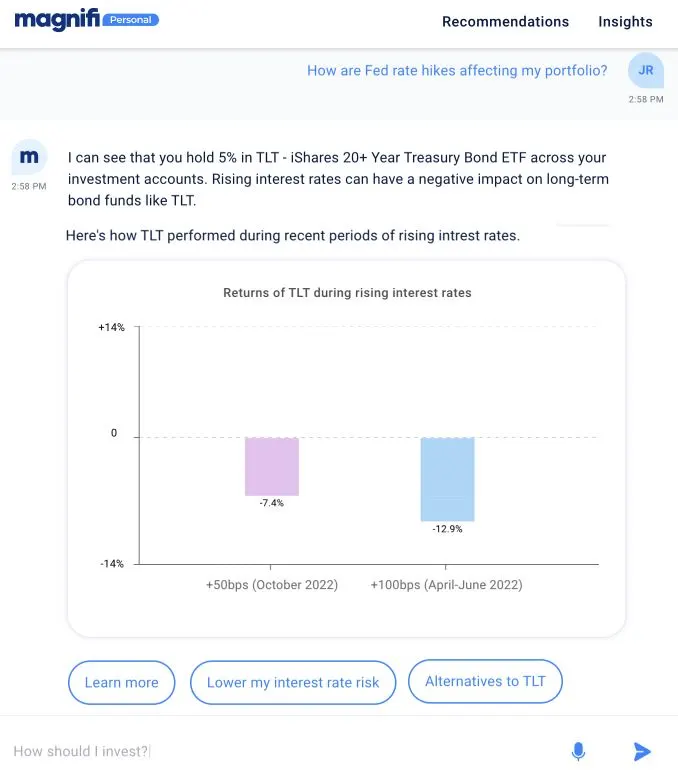Select the +50bps (October 2022) axis label

272,585
